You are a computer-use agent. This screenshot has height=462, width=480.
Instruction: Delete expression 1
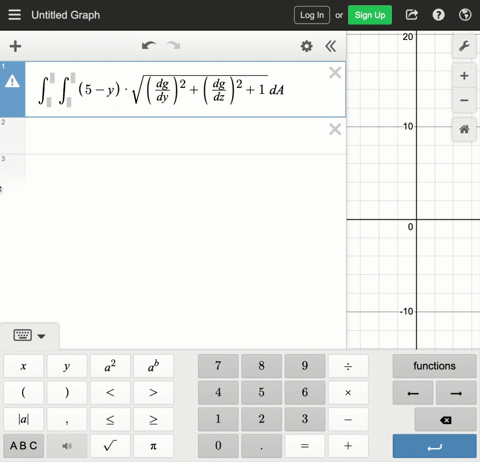tap(335, 72)
